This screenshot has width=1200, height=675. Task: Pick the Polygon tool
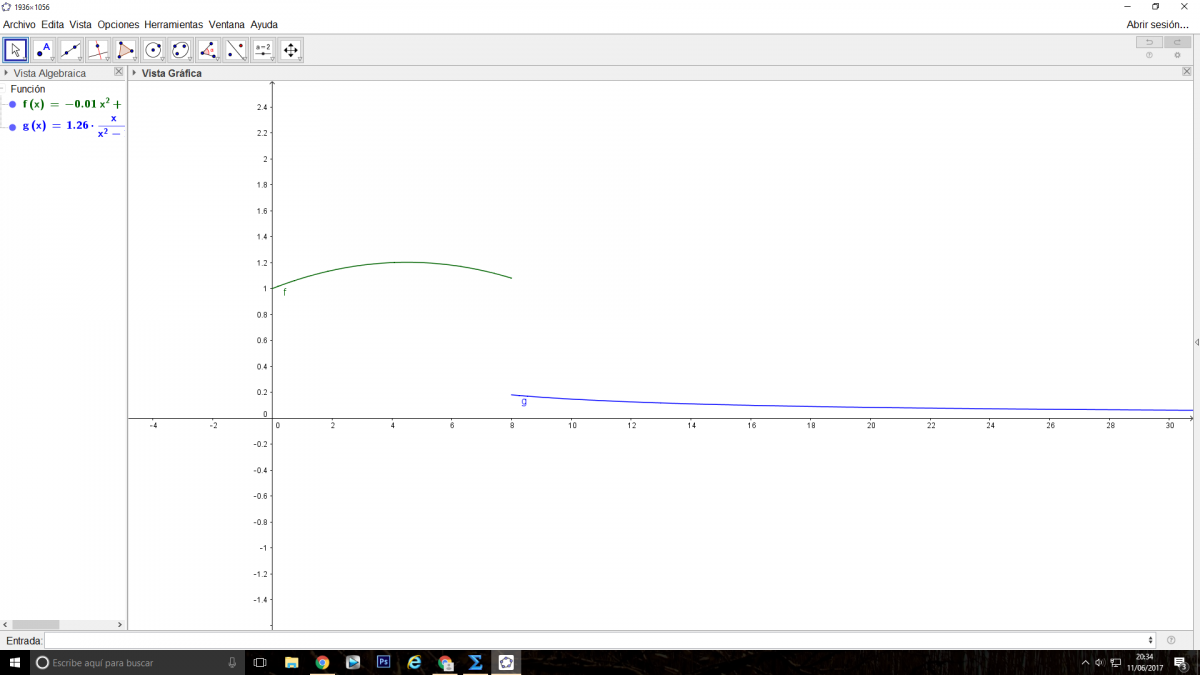[125, 50]
